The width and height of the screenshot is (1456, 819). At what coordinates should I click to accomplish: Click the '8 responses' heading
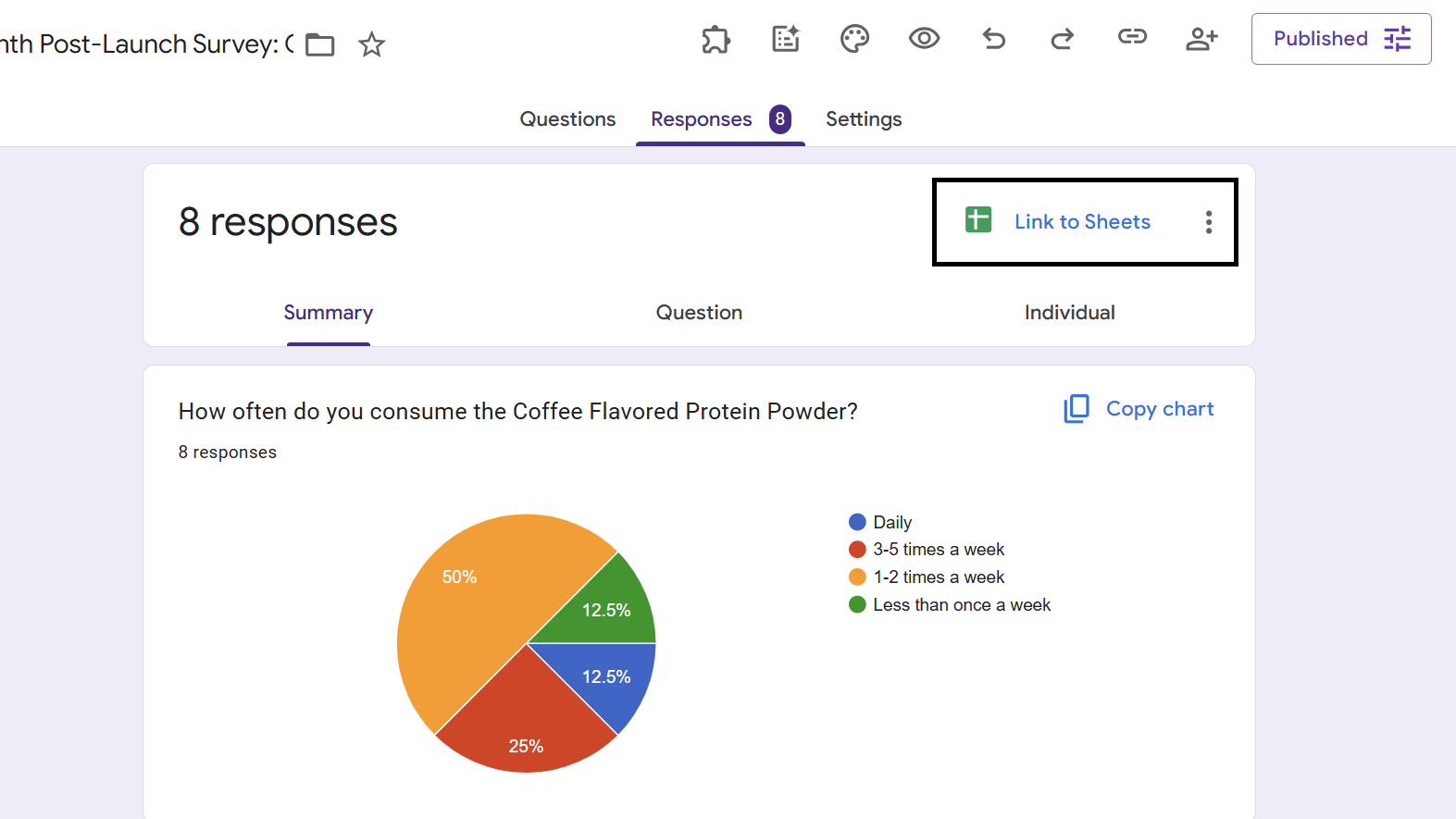(288, 222)
